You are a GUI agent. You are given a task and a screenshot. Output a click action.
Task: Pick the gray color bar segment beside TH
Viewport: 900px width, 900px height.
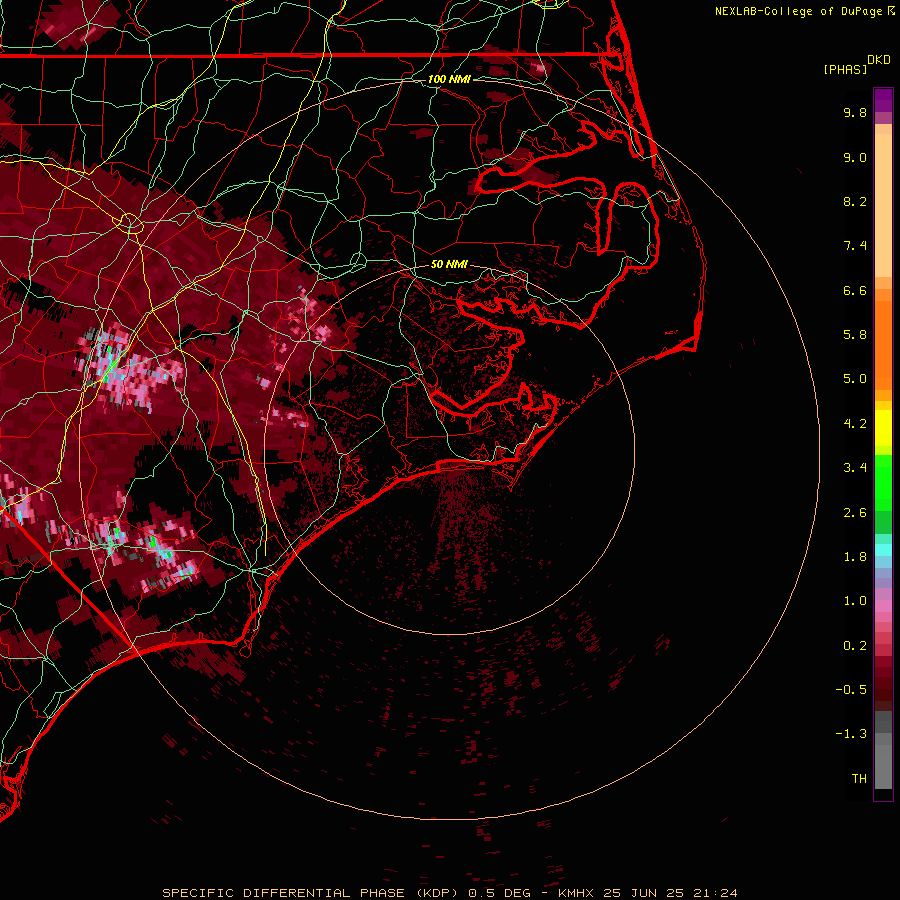(x=883, y=766)
